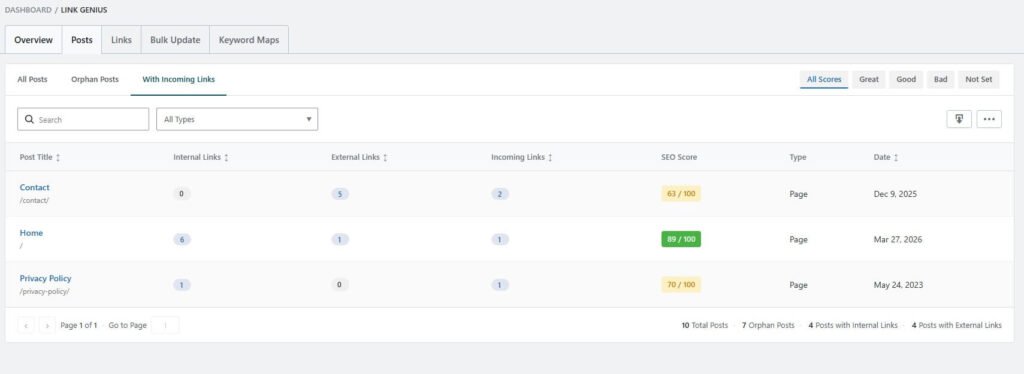Screen dimensions: 1024x374
Task: Open the Bulk Update tab
Action: click(175, 40)
